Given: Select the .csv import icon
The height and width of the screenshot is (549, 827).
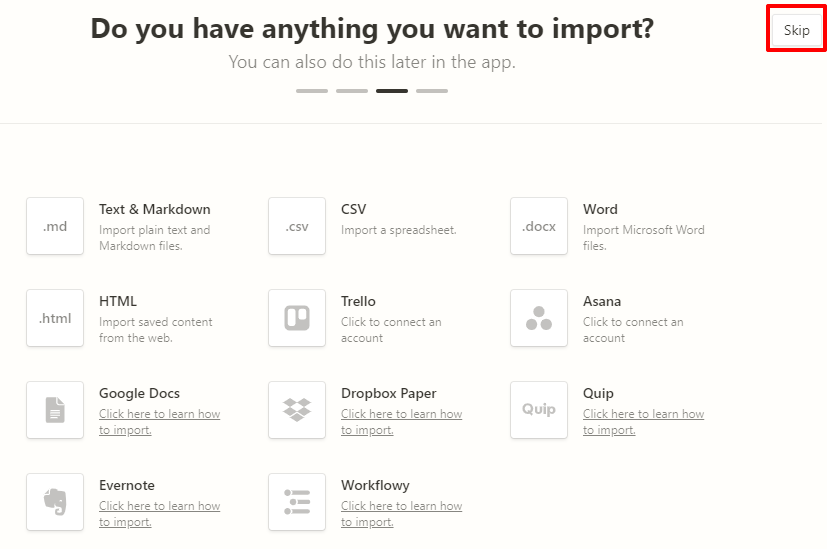Looking at the screenshot, I should 297,226.
